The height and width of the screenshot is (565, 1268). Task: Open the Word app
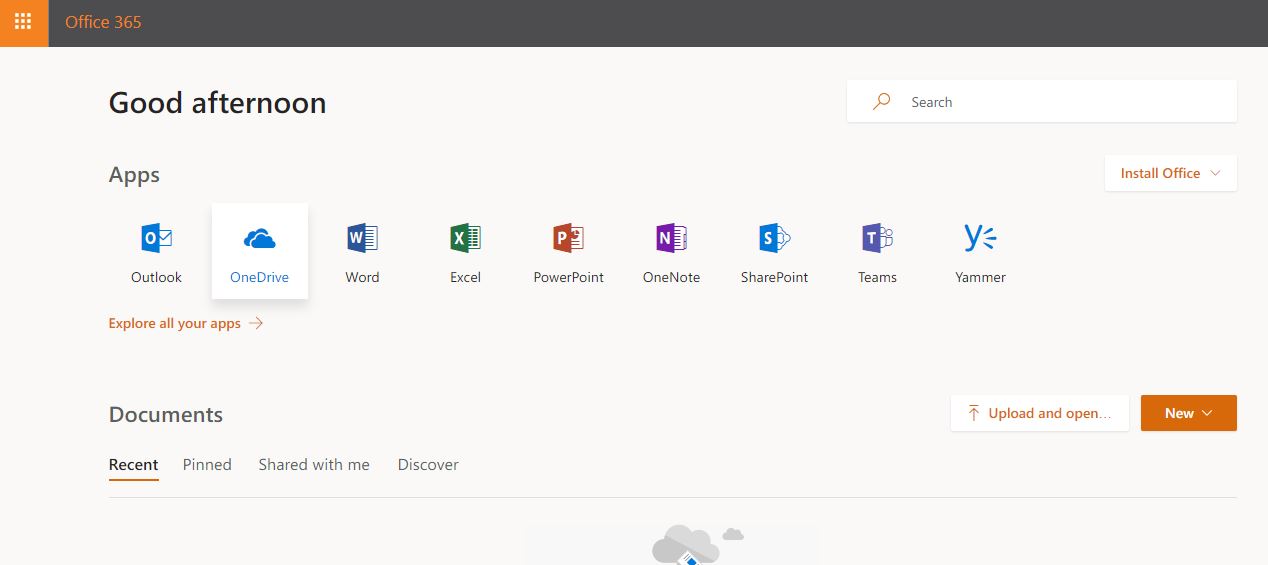pos(362,252)
